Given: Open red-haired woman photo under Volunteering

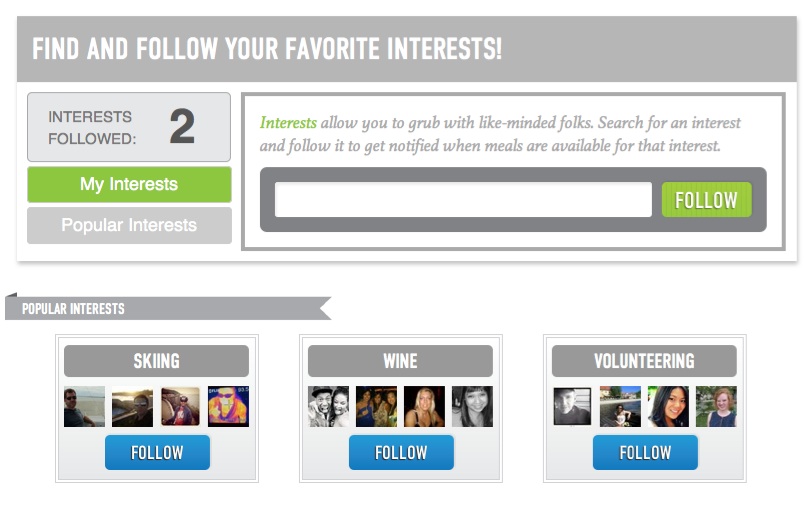Looking at the screenshot, I should point(716,407).
